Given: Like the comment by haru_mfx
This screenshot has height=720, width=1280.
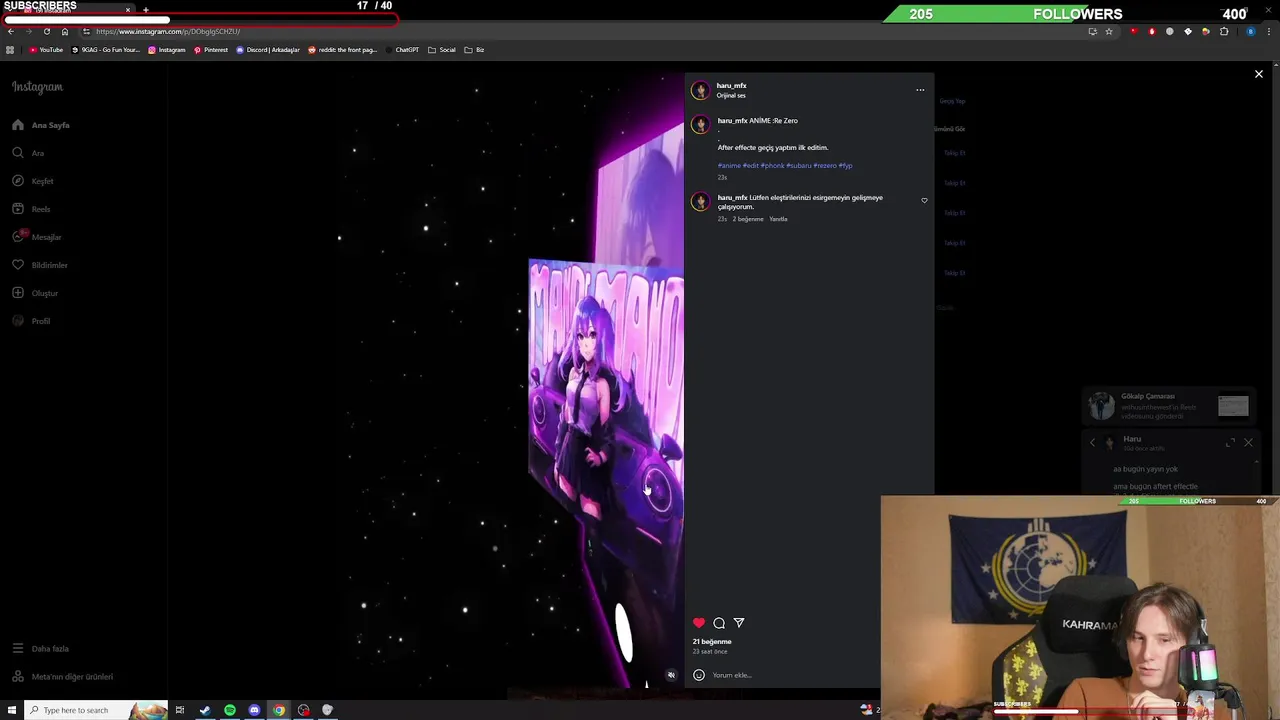Looking at the screenshot, I should tap(924, 201).
